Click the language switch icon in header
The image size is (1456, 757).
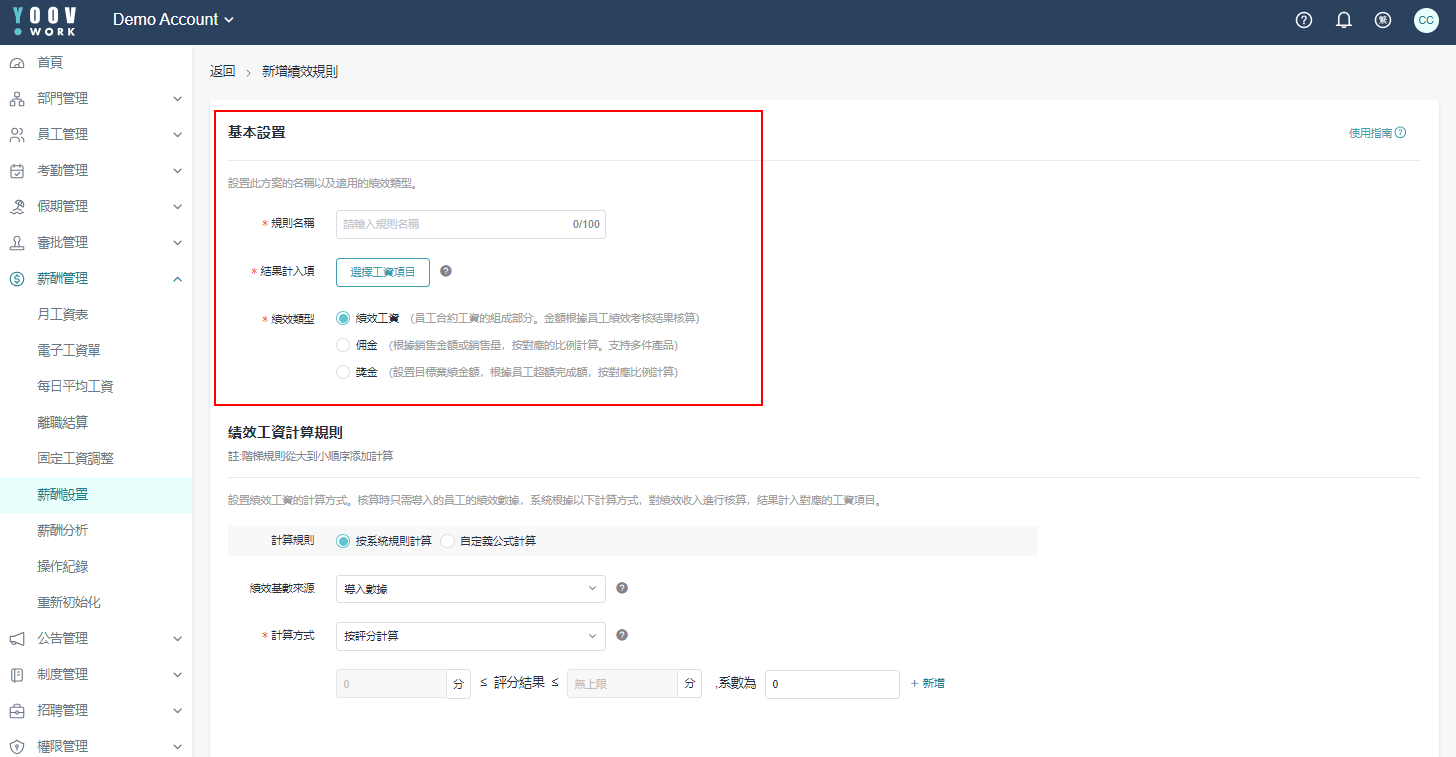coord(1383,20)
